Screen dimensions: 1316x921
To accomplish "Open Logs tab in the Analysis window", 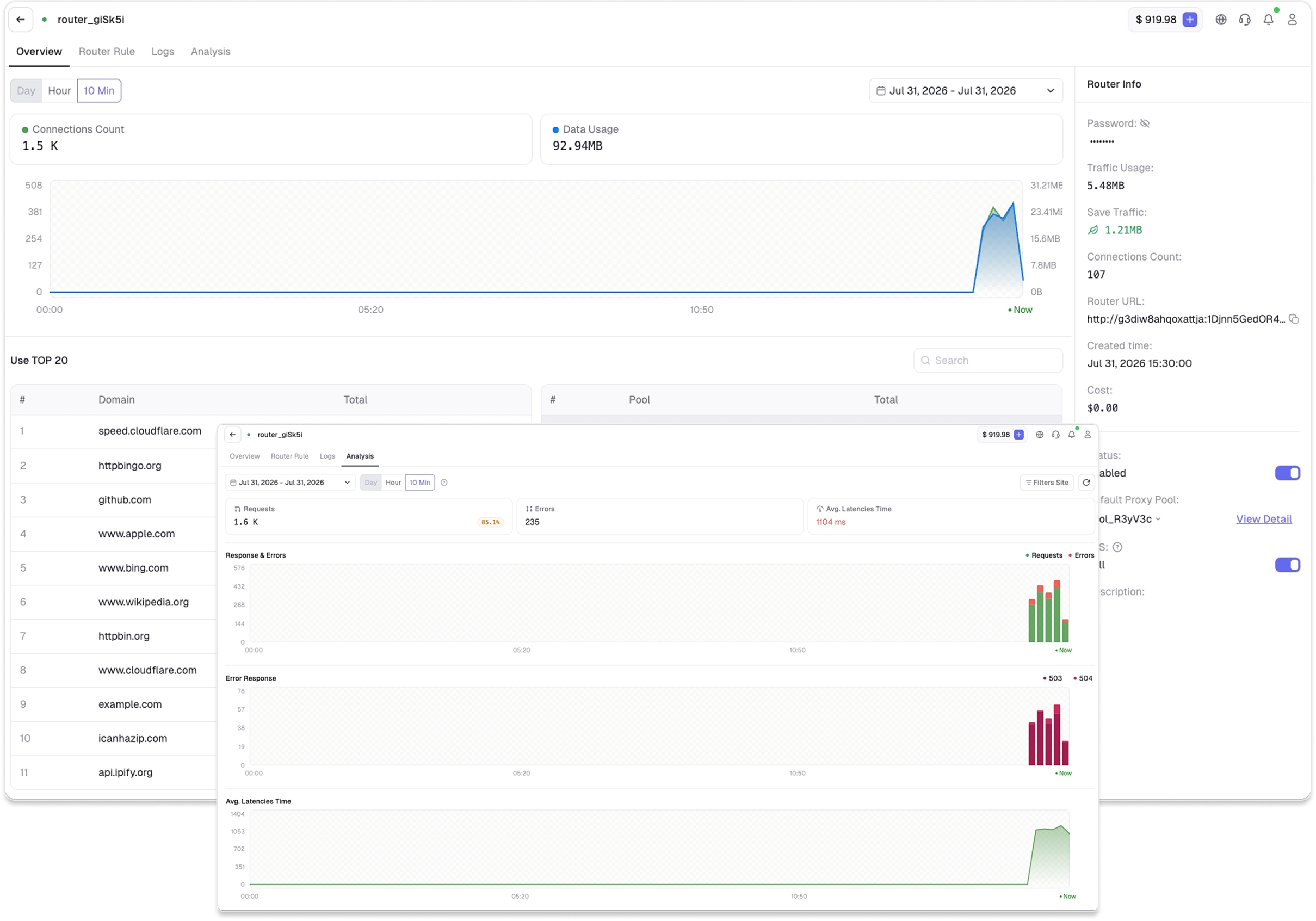I will tap(328, 456).
